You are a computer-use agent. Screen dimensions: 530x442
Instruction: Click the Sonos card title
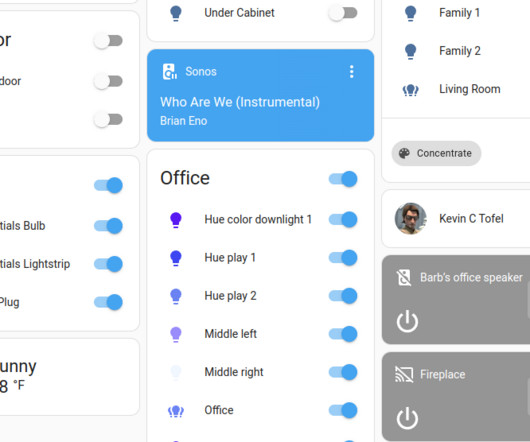coord(201,72)
